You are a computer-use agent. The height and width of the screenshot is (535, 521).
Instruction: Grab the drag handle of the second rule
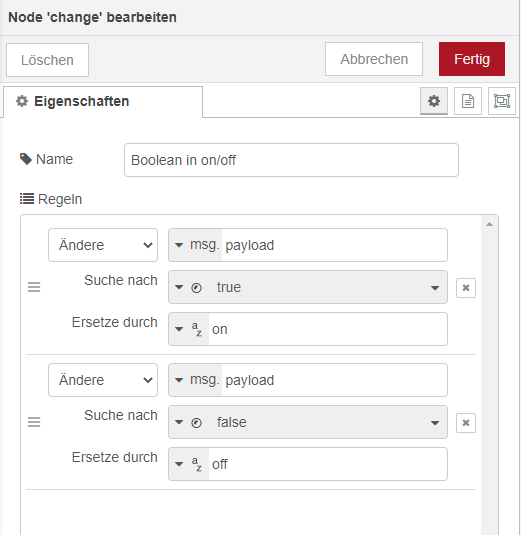click(34, 422)
